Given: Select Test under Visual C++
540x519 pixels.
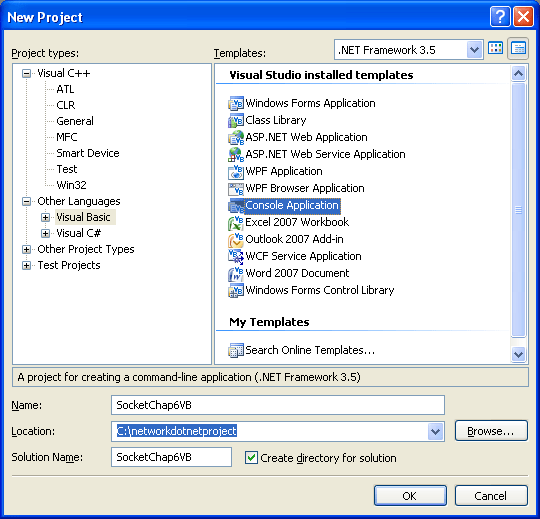Looking at the screenshot, I should 67,169.
